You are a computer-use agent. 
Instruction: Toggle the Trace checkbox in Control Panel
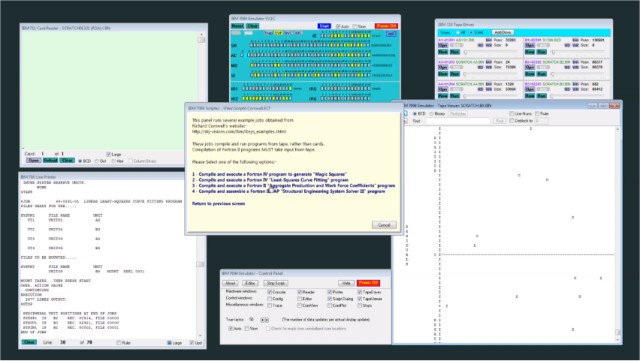click(270, 305)
